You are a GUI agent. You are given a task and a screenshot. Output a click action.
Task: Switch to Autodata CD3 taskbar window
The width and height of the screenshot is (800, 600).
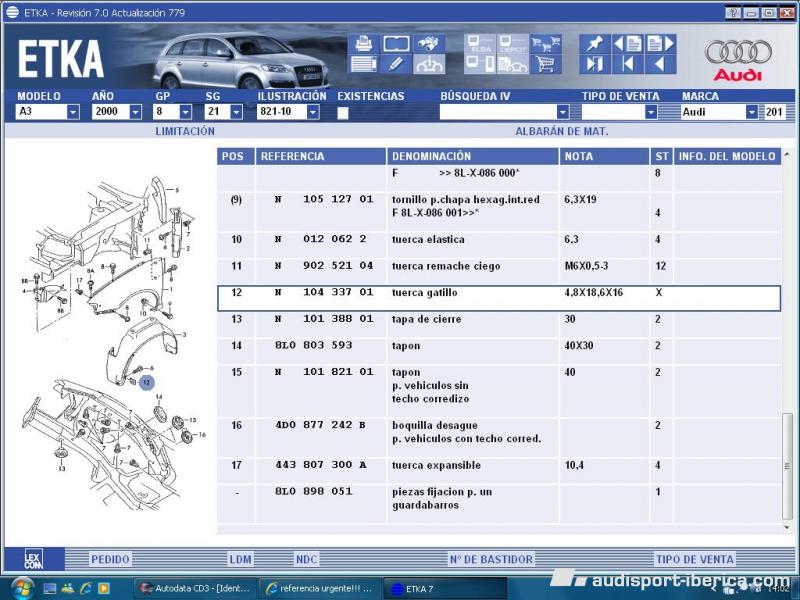(x=195, y=588)
